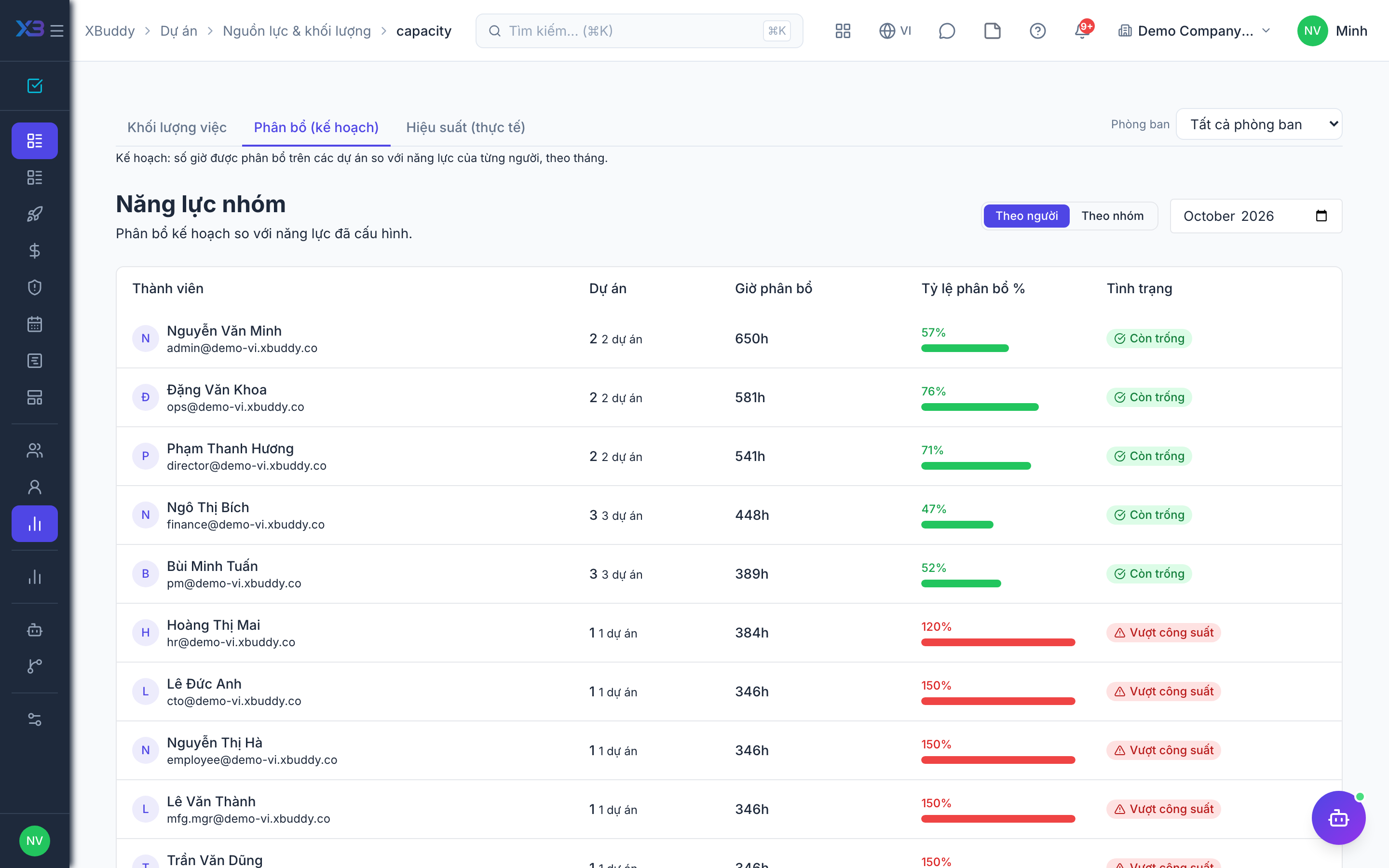Click the 448h cell for Ngô Thị Bích

[752, 515]
